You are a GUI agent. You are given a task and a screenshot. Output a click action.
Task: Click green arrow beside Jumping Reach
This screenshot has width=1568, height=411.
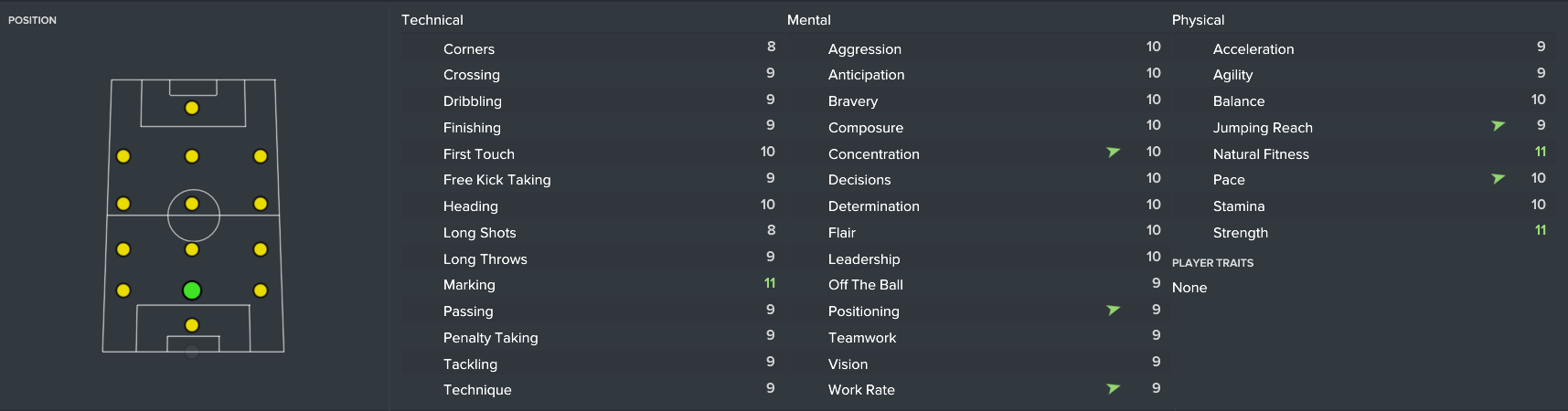(x=1498, y=126)
